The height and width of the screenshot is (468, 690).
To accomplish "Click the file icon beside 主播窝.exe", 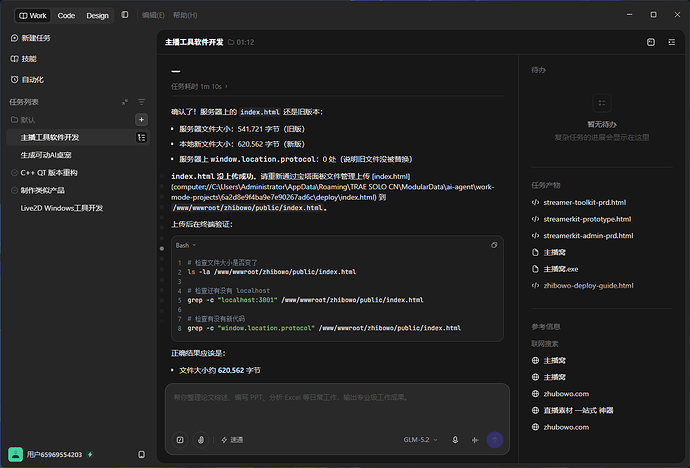I will tap(535, 269).
